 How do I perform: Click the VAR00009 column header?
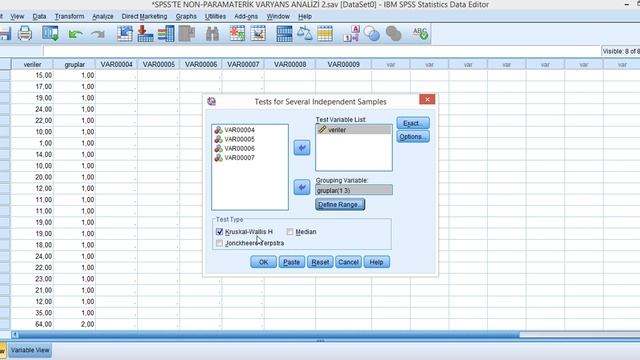343,64
